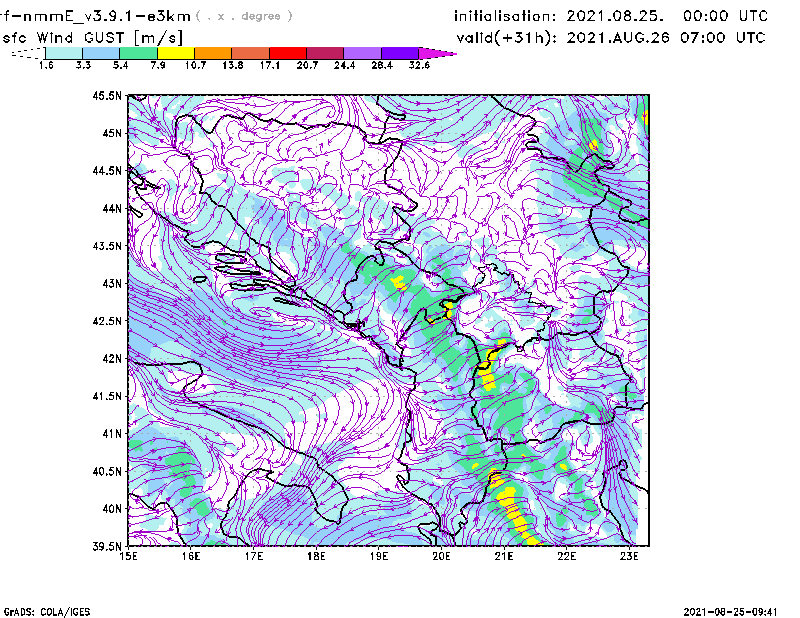
Task: Click legend value '7.9'
Action: pos(158,65)
